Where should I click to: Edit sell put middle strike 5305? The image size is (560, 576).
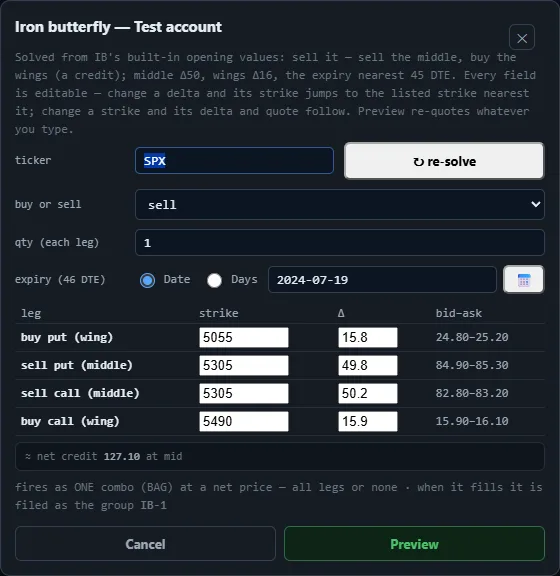click(x=244, y=365)
